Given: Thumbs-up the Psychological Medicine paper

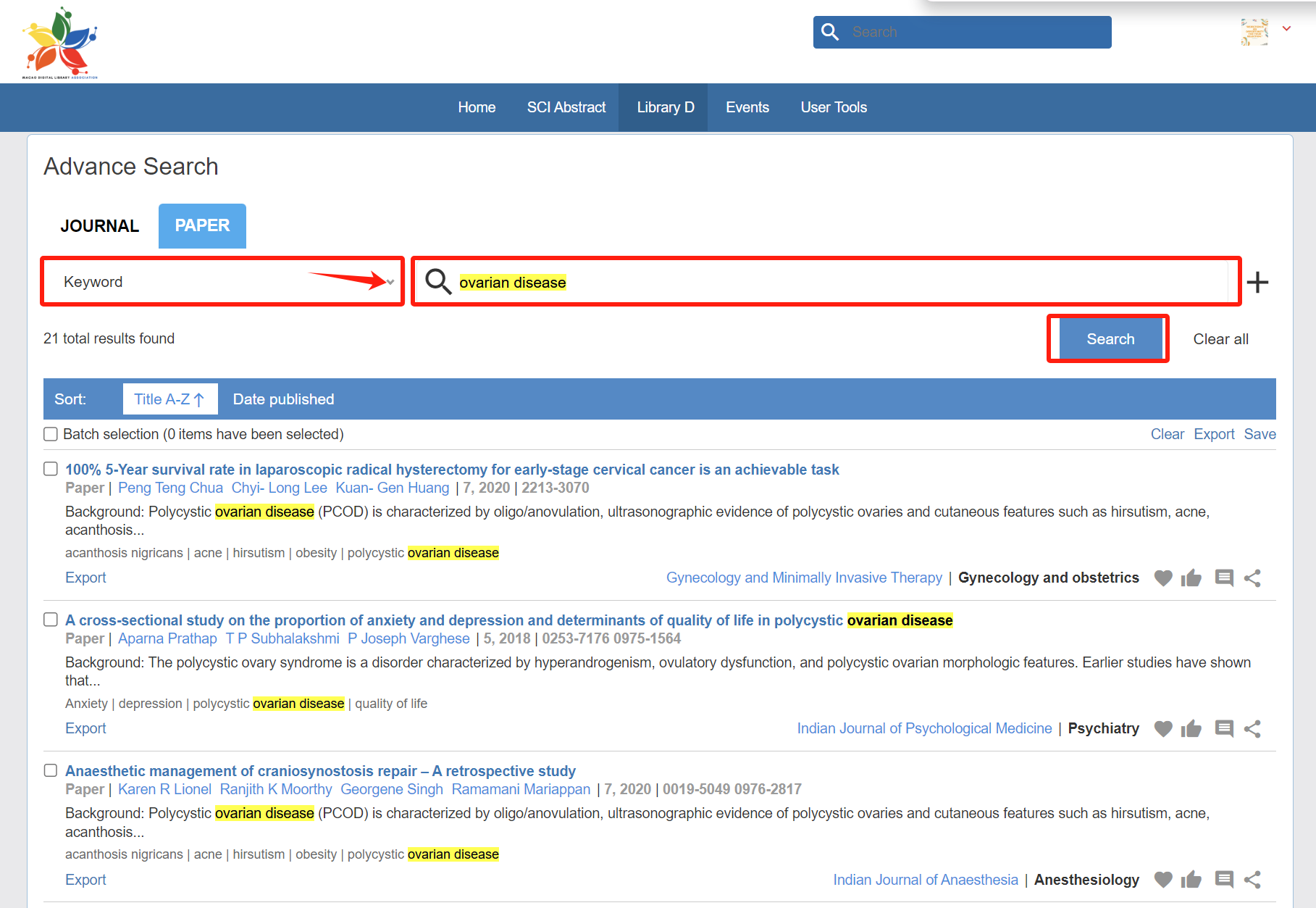Looking at the screenshot, I should coord(1191,729).
